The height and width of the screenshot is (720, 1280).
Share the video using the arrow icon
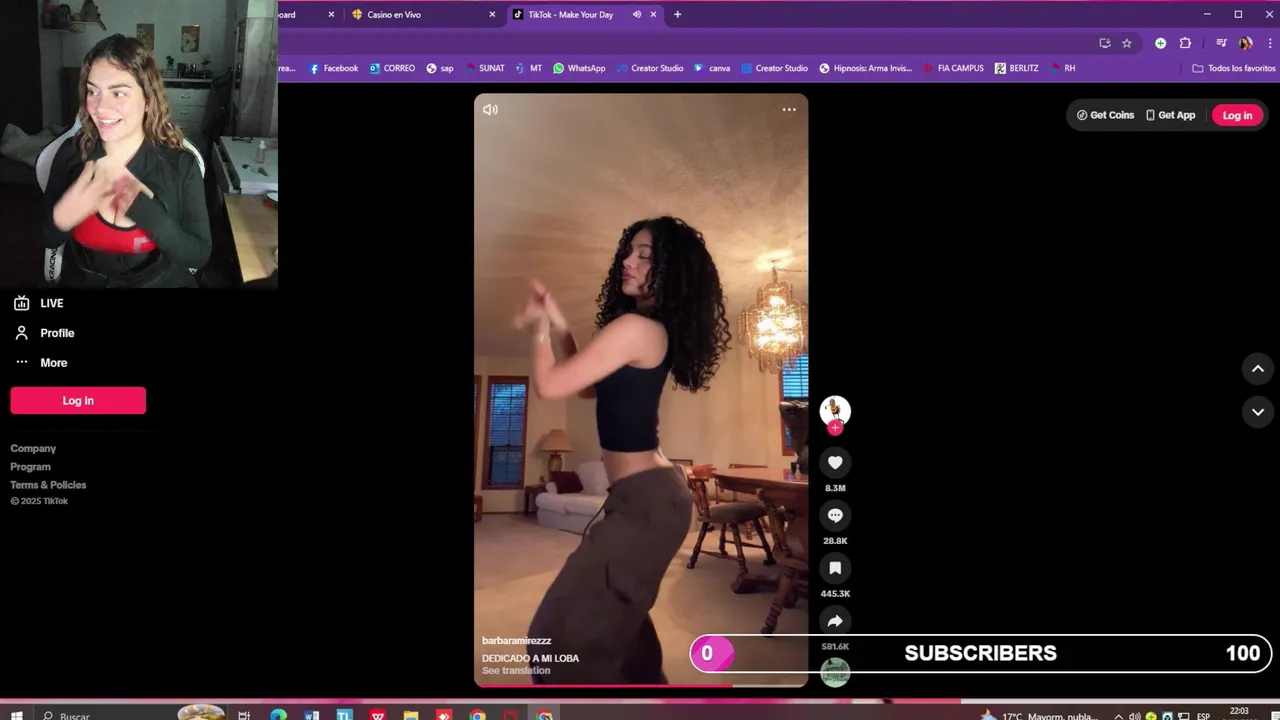click(x=835, y=621)
